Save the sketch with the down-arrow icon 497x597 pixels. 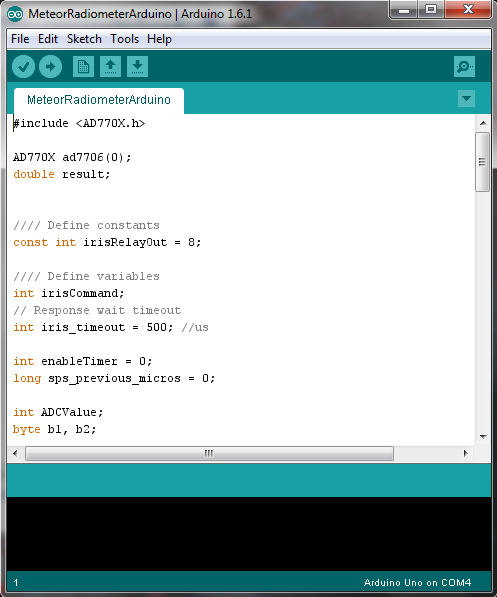[x=137, y=67]
